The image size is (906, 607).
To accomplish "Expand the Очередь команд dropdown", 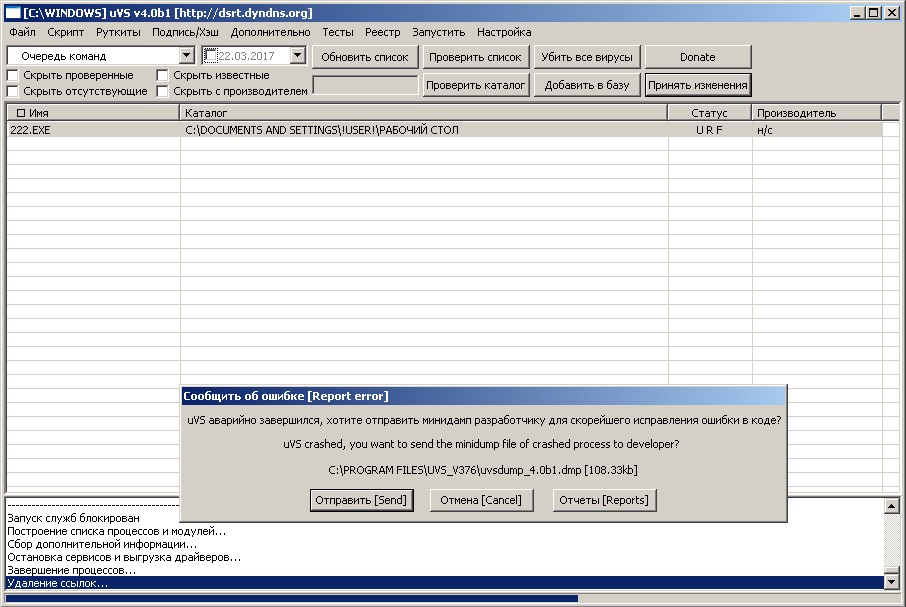I will click(x=186, y=56).
